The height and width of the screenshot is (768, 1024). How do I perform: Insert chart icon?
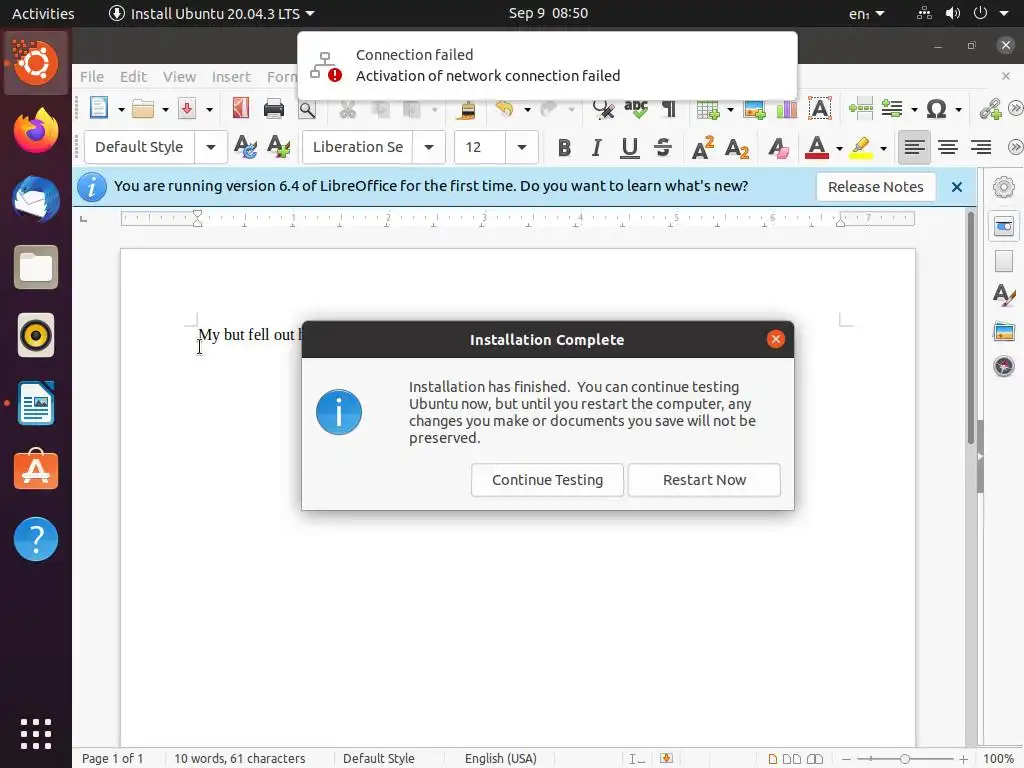coord(787,109)
